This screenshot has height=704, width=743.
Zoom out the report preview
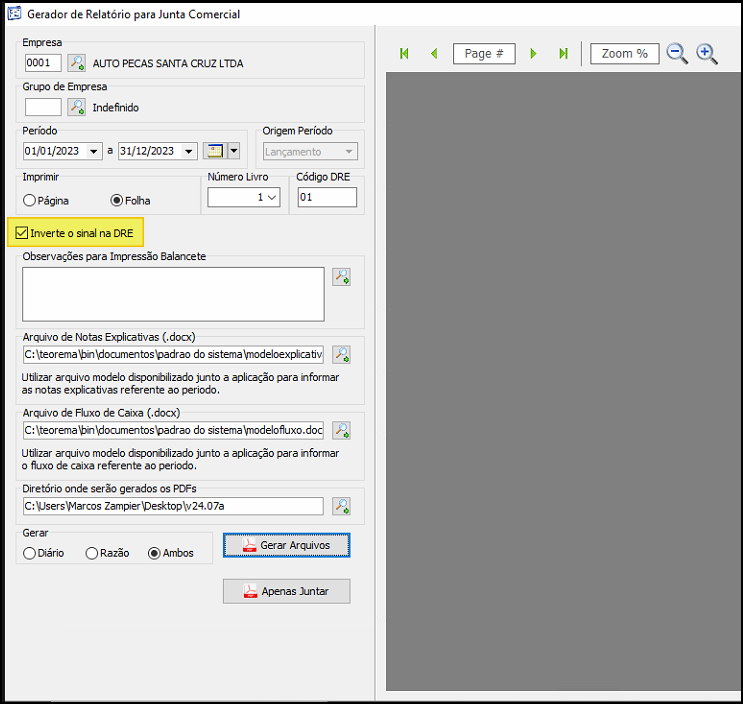coord(677,54)
